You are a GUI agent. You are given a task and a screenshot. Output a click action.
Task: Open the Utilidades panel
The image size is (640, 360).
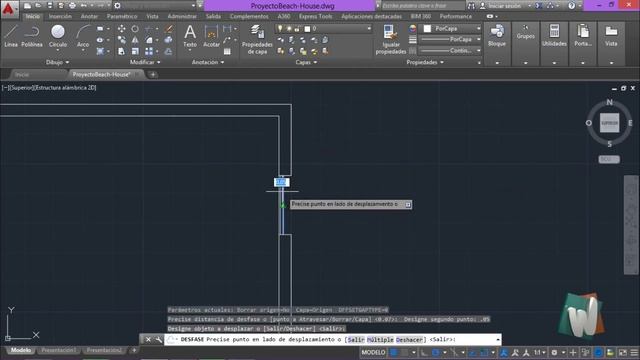pyautogui.click(x=554, y=36)
